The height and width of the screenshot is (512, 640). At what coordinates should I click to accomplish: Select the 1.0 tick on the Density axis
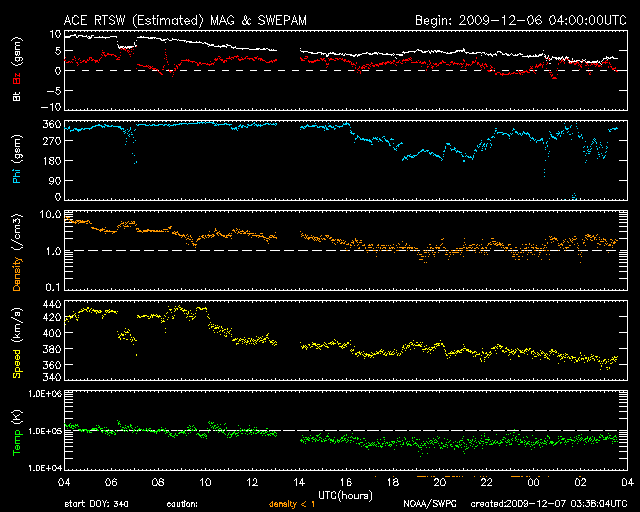click(x=53, y=251)
